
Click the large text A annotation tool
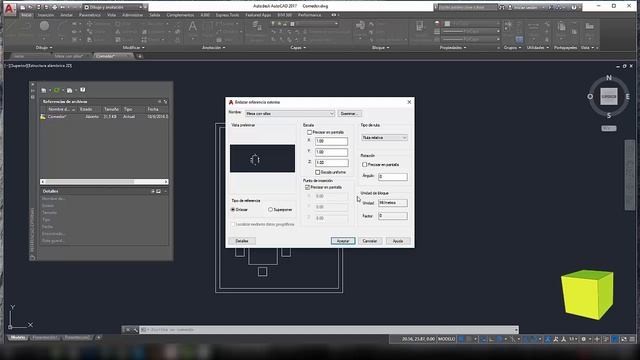[192, 27]
